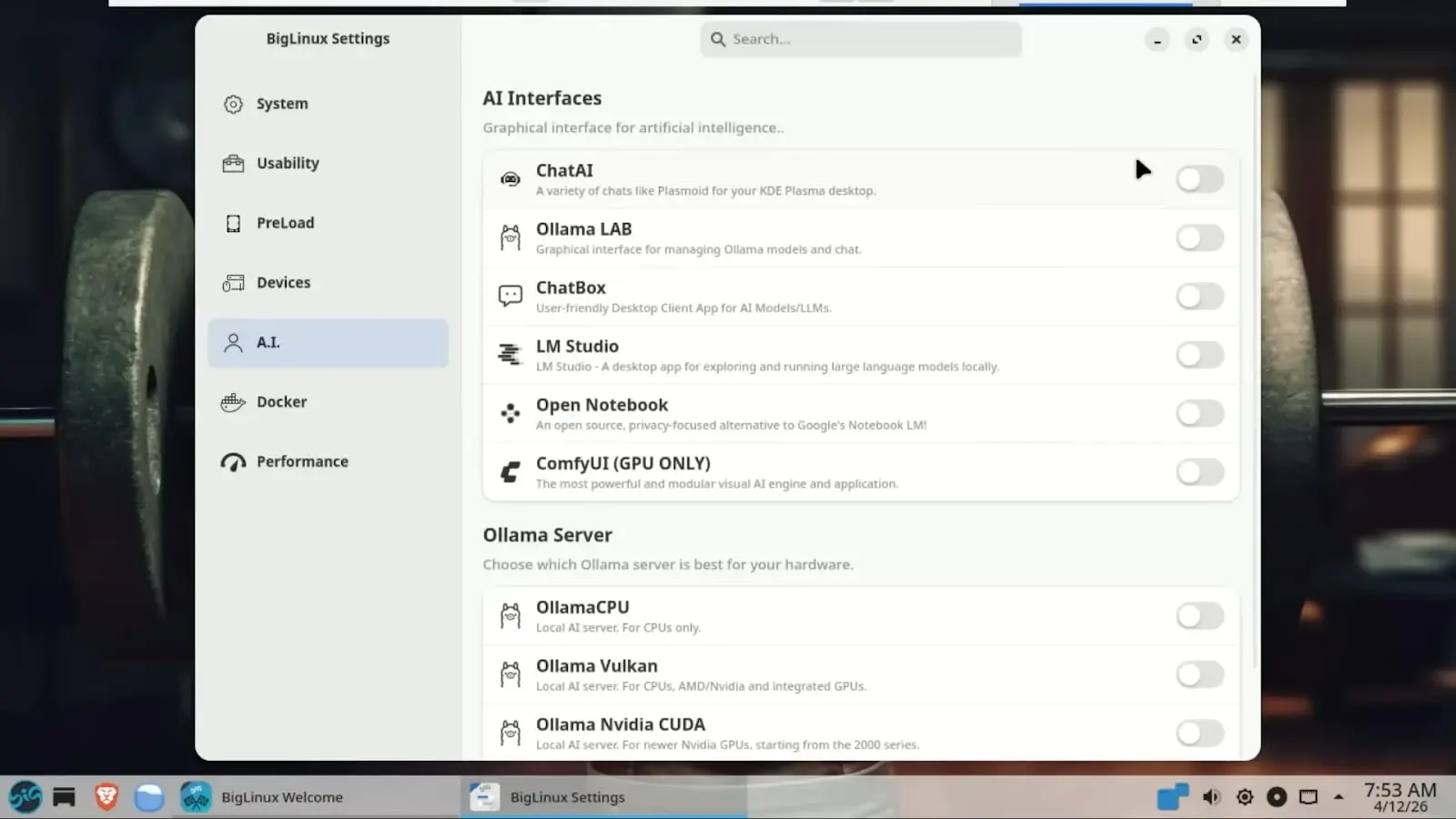Screen dimensions: 1456x819
Task: Go to the Devices category
Action: [x=328, y=283]
